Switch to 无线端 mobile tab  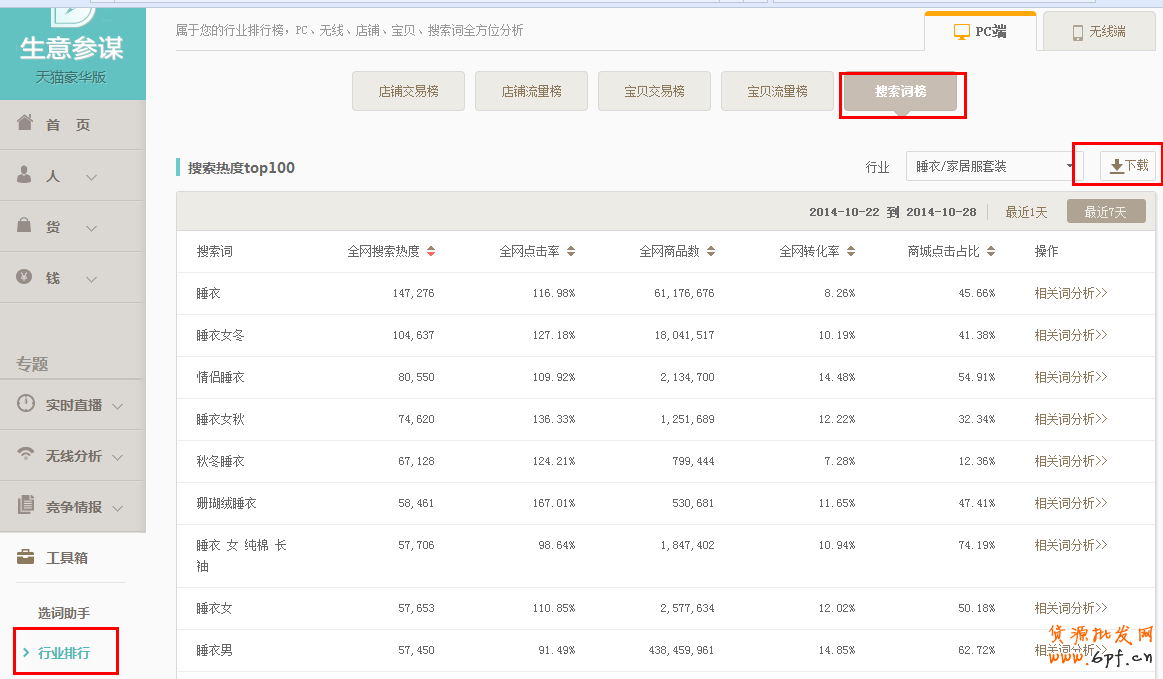[1098, 32]
